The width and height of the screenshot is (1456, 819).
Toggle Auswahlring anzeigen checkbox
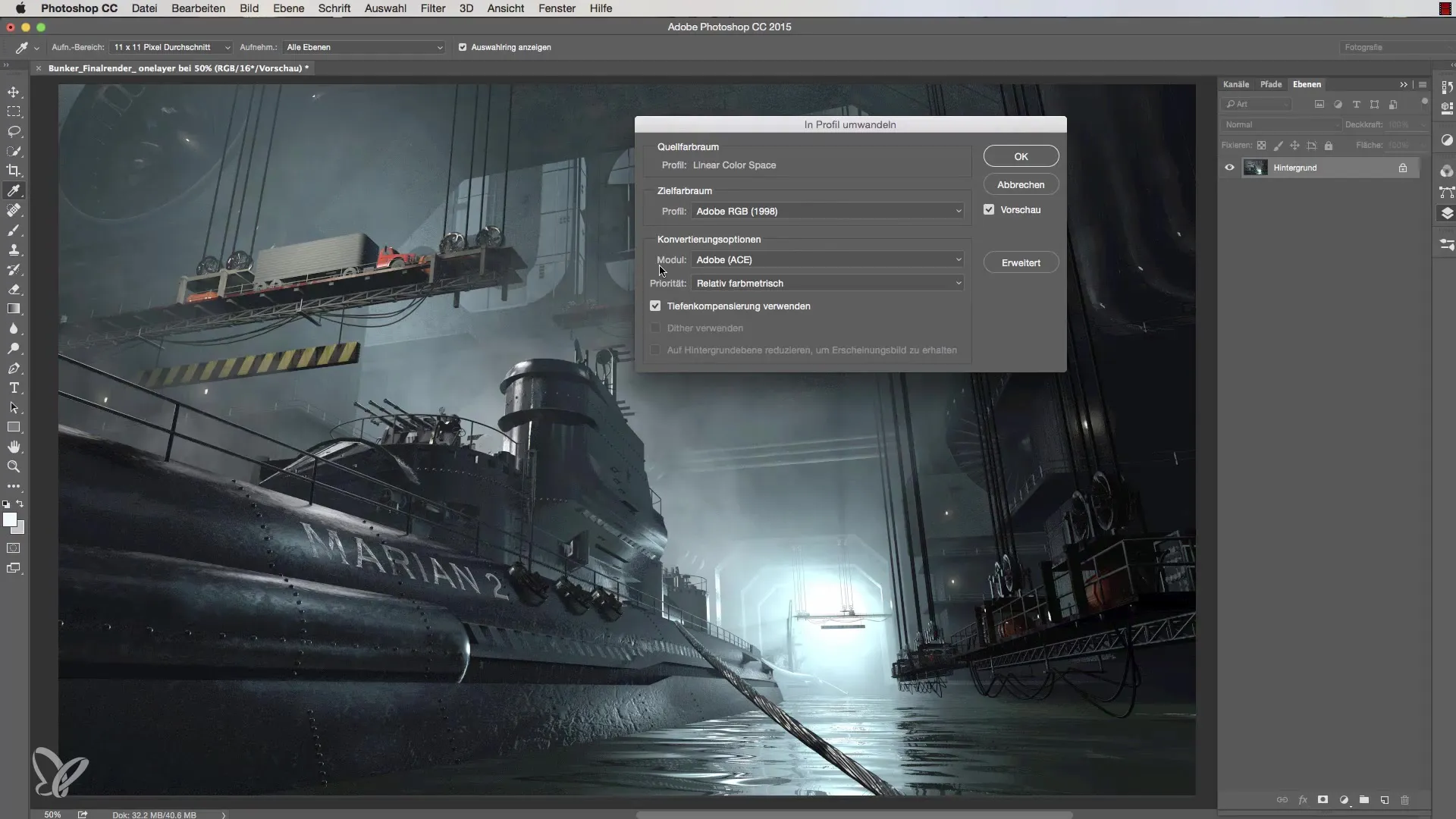point(463,47)
